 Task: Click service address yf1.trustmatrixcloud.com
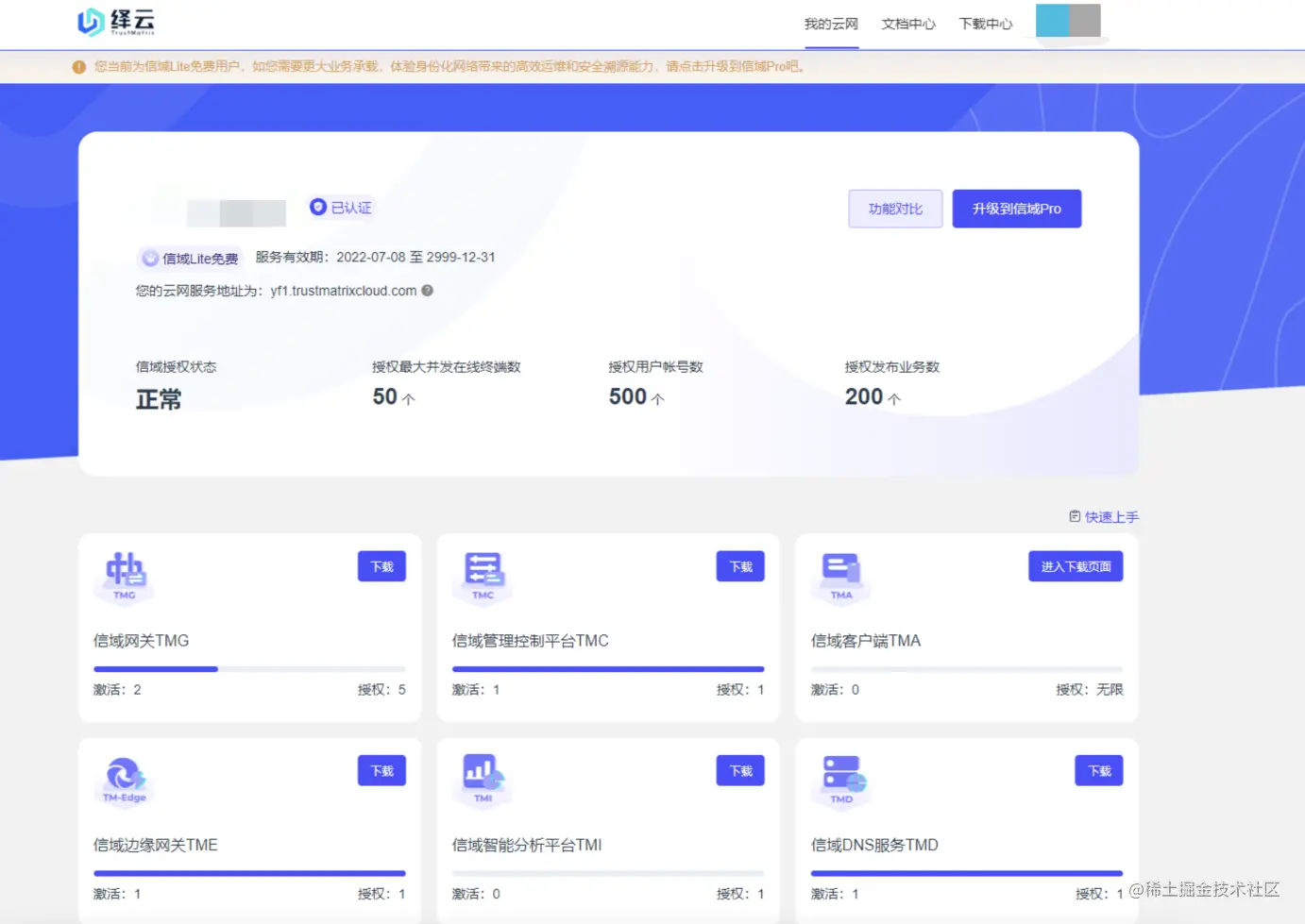[x=344, y=291]
